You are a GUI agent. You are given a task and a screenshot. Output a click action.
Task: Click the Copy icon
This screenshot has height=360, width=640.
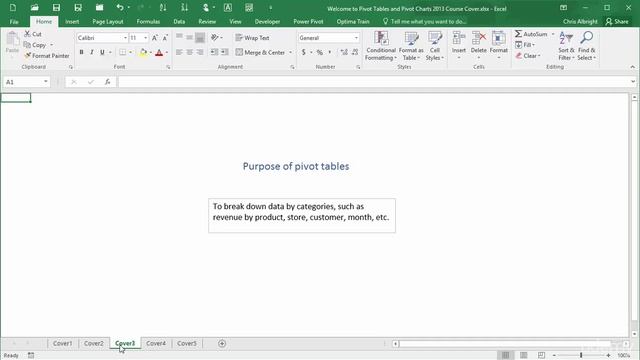point(27,45)
